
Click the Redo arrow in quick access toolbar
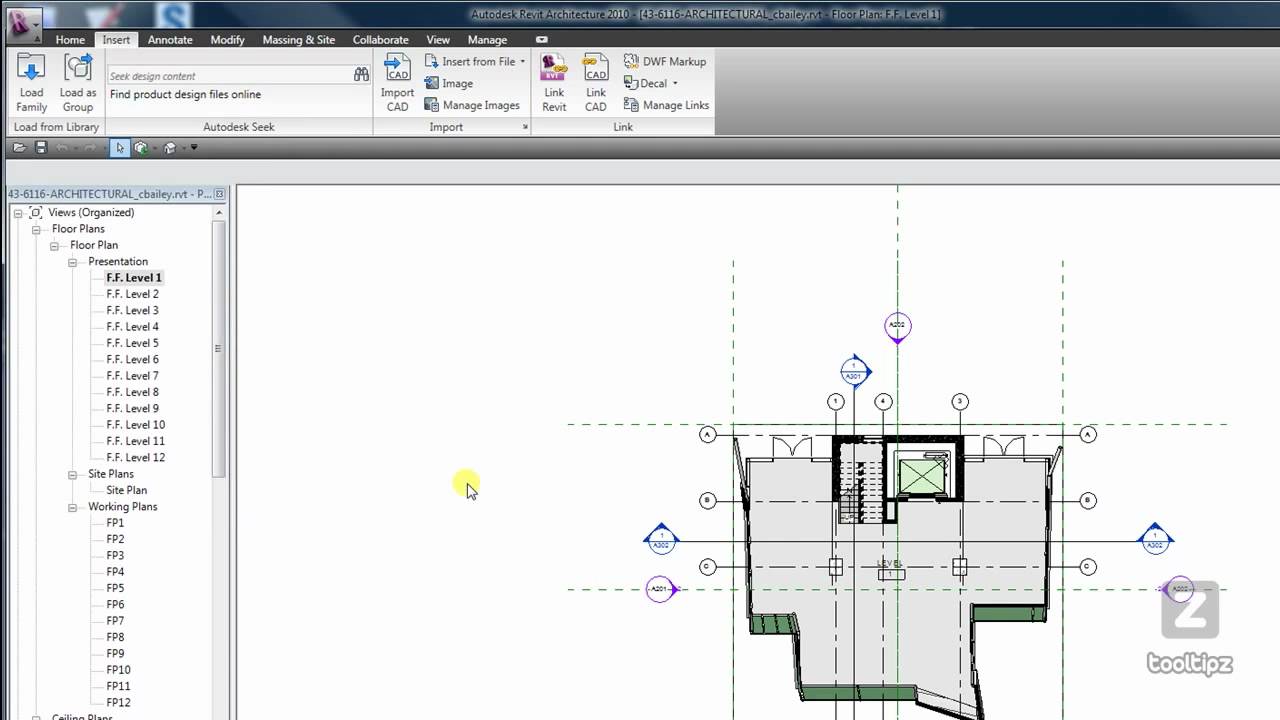[x=88, y=148]
